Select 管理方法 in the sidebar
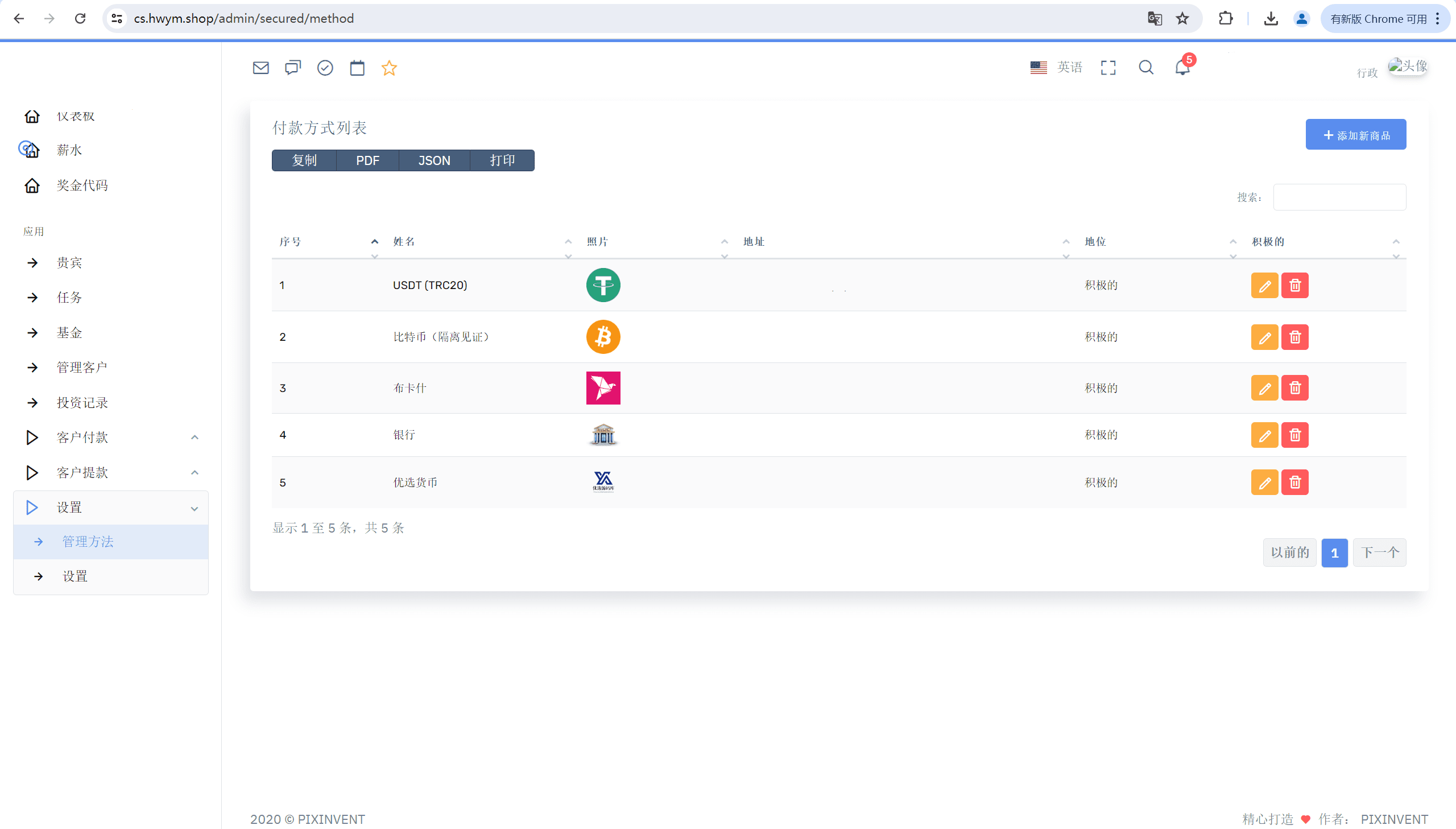1456x829 pixels. click(x=88, y=542)
